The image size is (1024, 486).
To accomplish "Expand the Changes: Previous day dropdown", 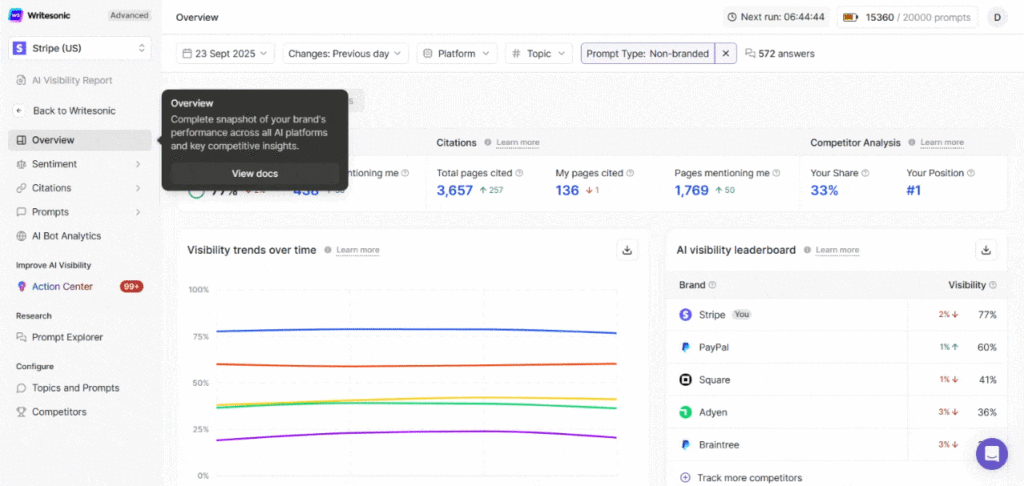I will coord(345,53).
